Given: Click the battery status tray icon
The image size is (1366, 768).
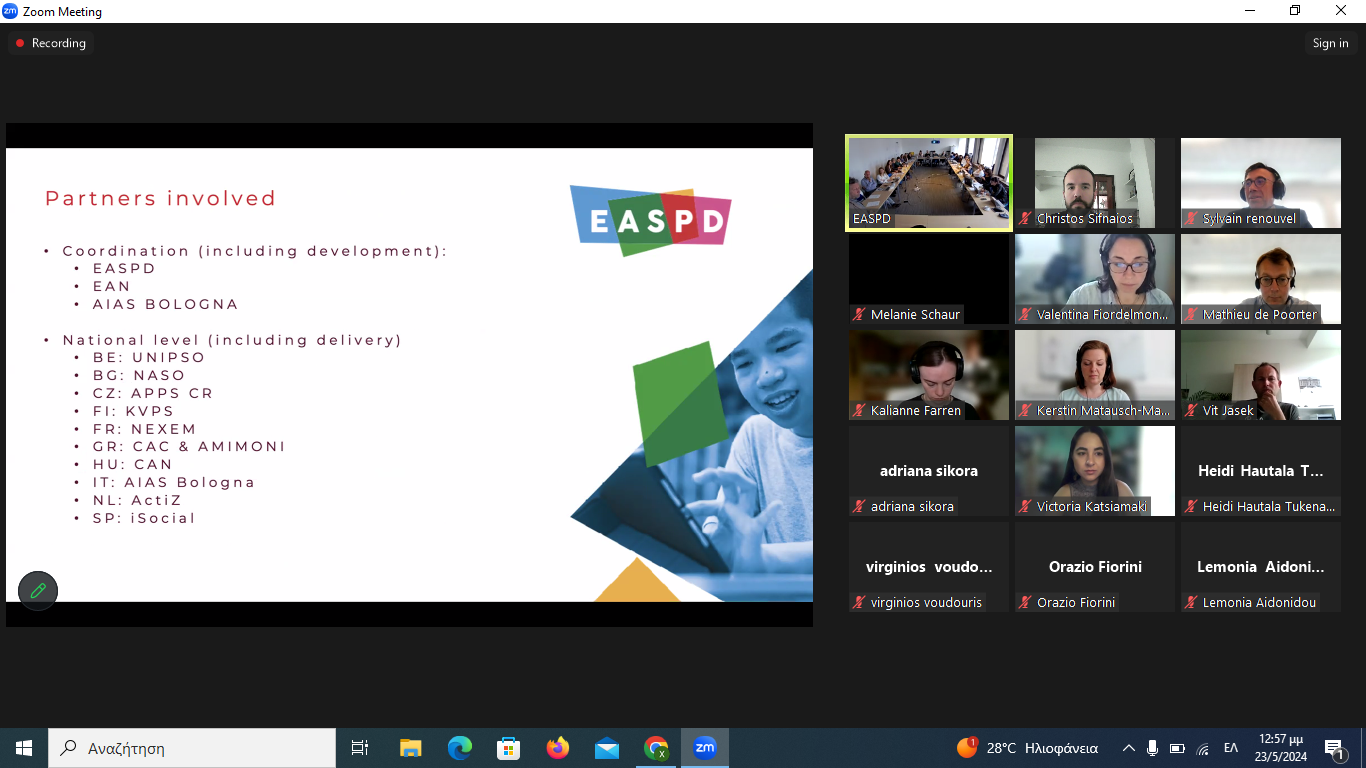Looking at the screenshot, I should [1177, 748].
